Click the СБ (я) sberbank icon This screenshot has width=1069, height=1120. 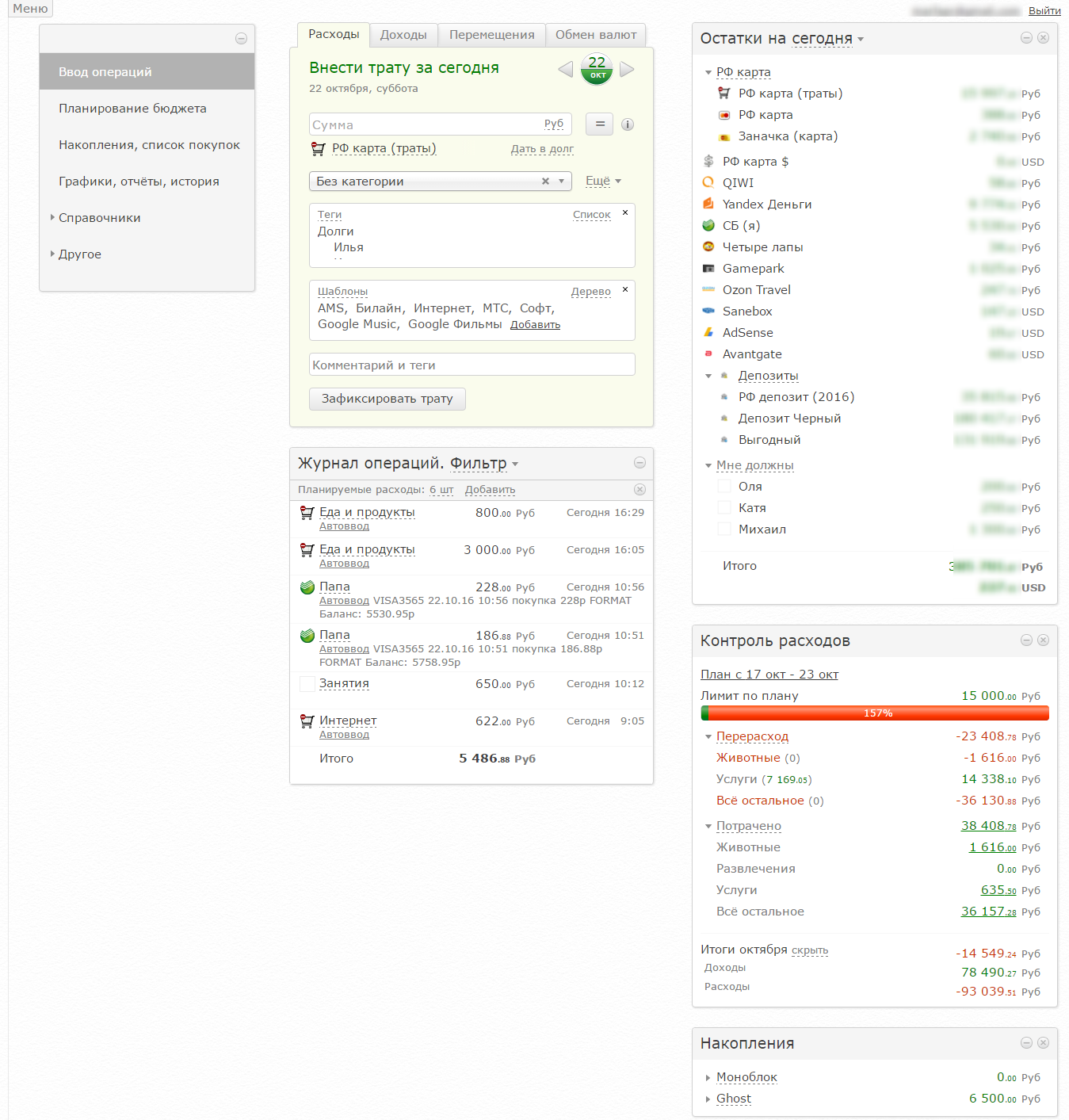click(708, 225)
